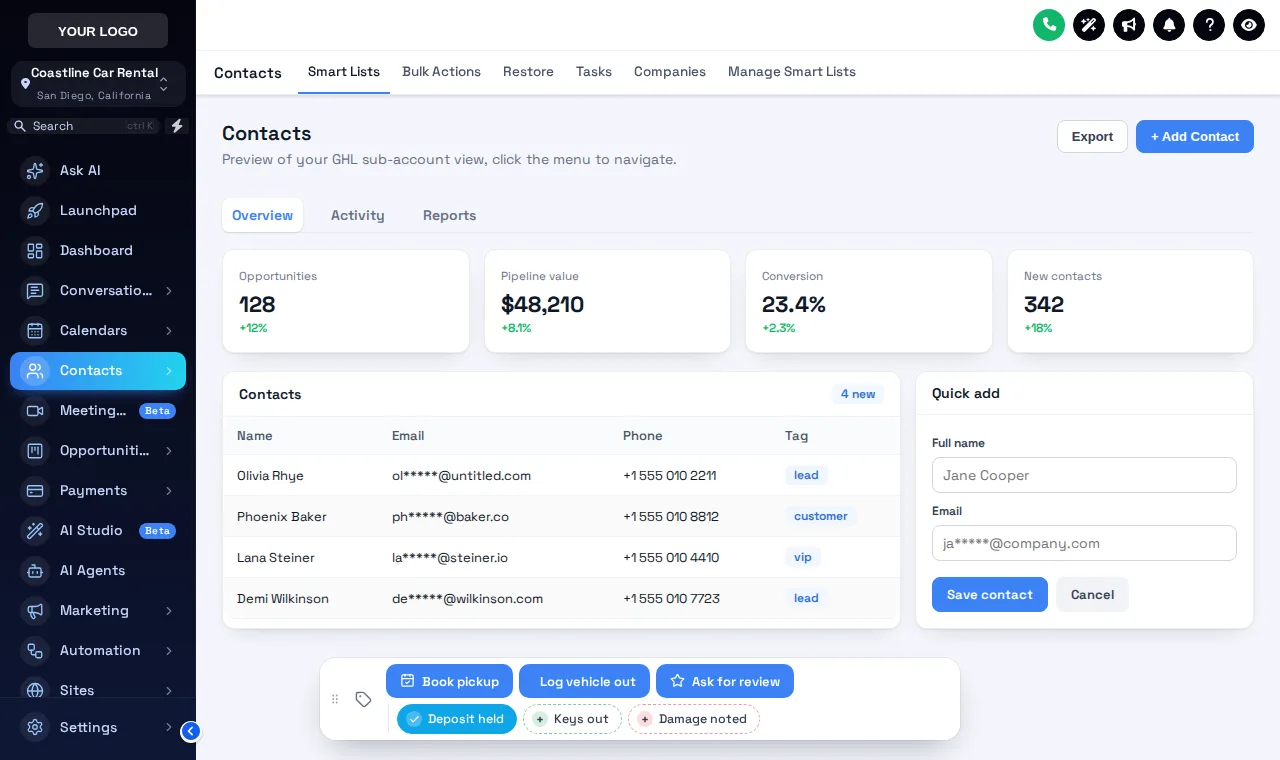
Task: Click Save contact in Quick add
Action: click(x=990, y=595)
